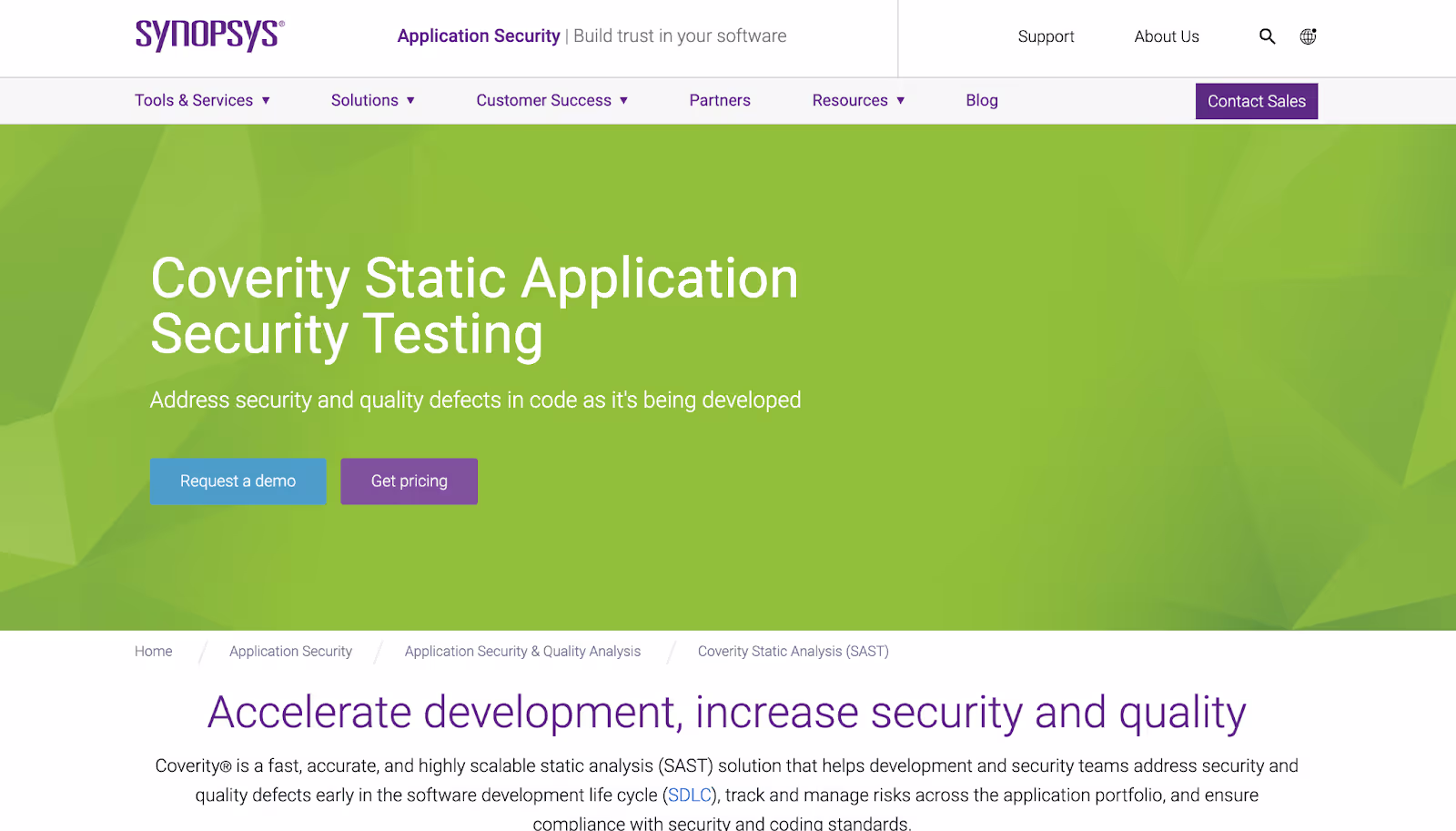The height and width of the screenshot is (831, 1456).
Task: Expand the Customer Success menu
Action: coord(551,100)
